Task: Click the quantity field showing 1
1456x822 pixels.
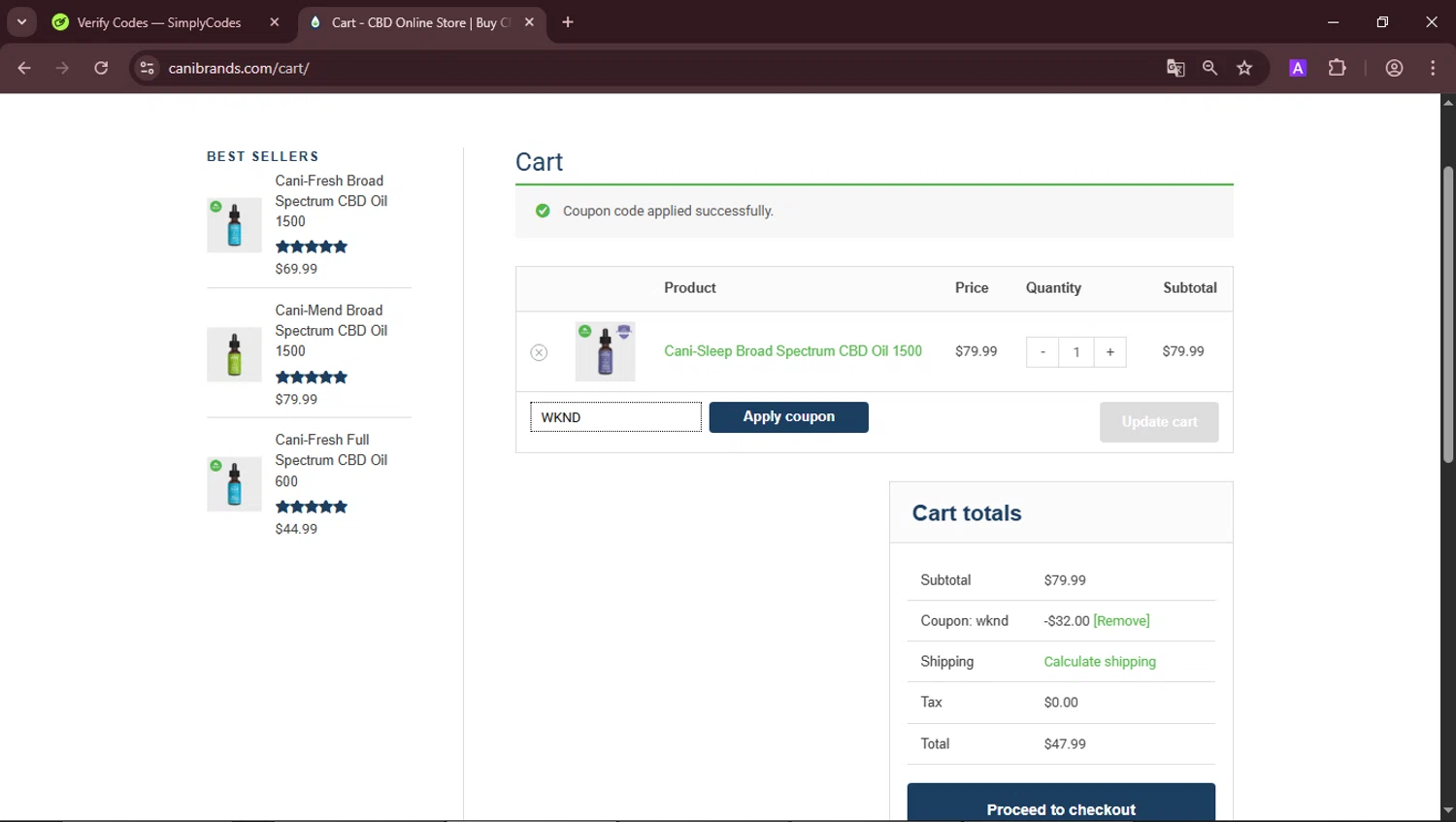Action: [x=1076, y=352]
